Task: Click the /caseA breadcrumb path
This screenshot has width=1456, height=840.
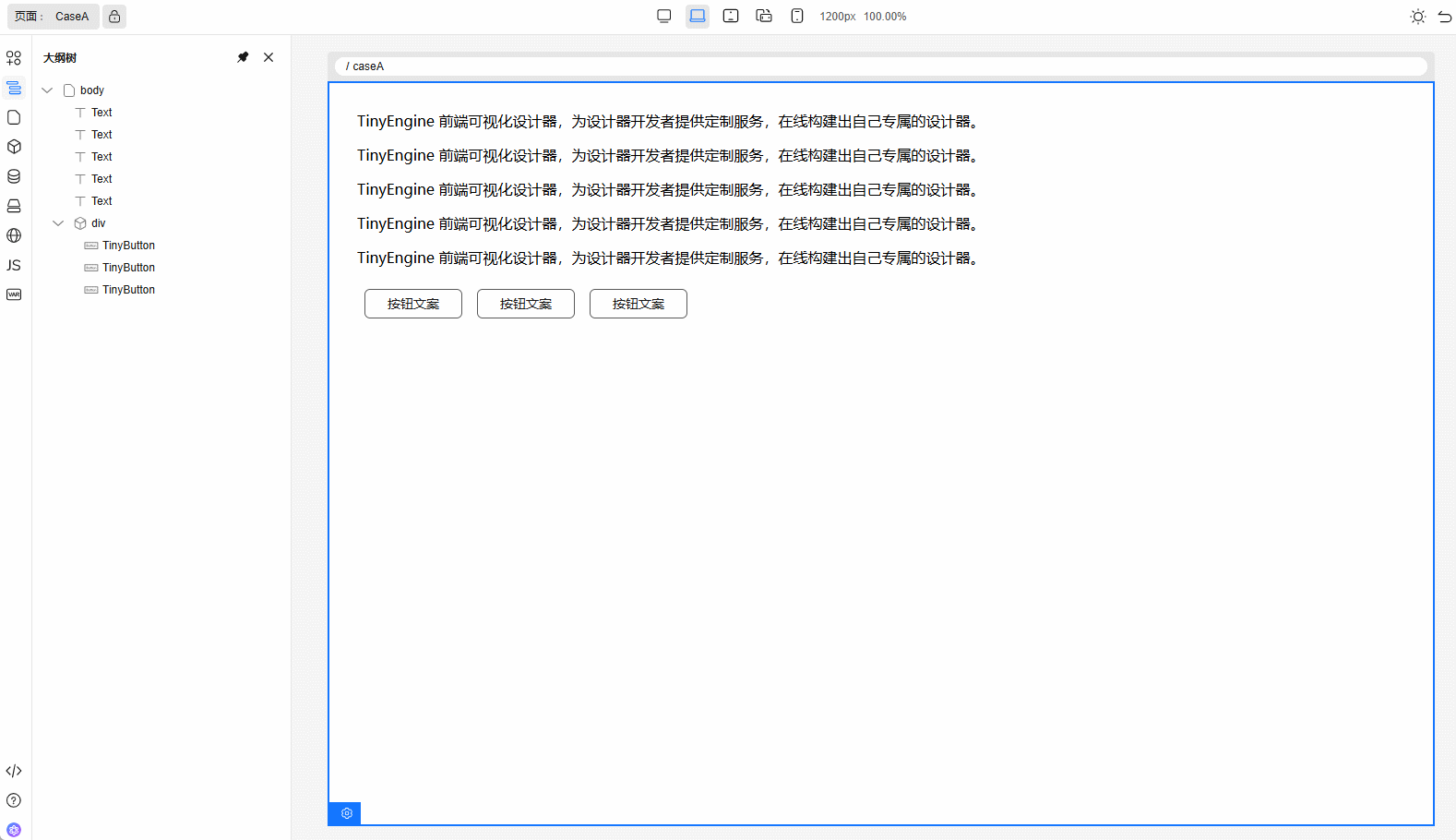Action: point(364,66)
